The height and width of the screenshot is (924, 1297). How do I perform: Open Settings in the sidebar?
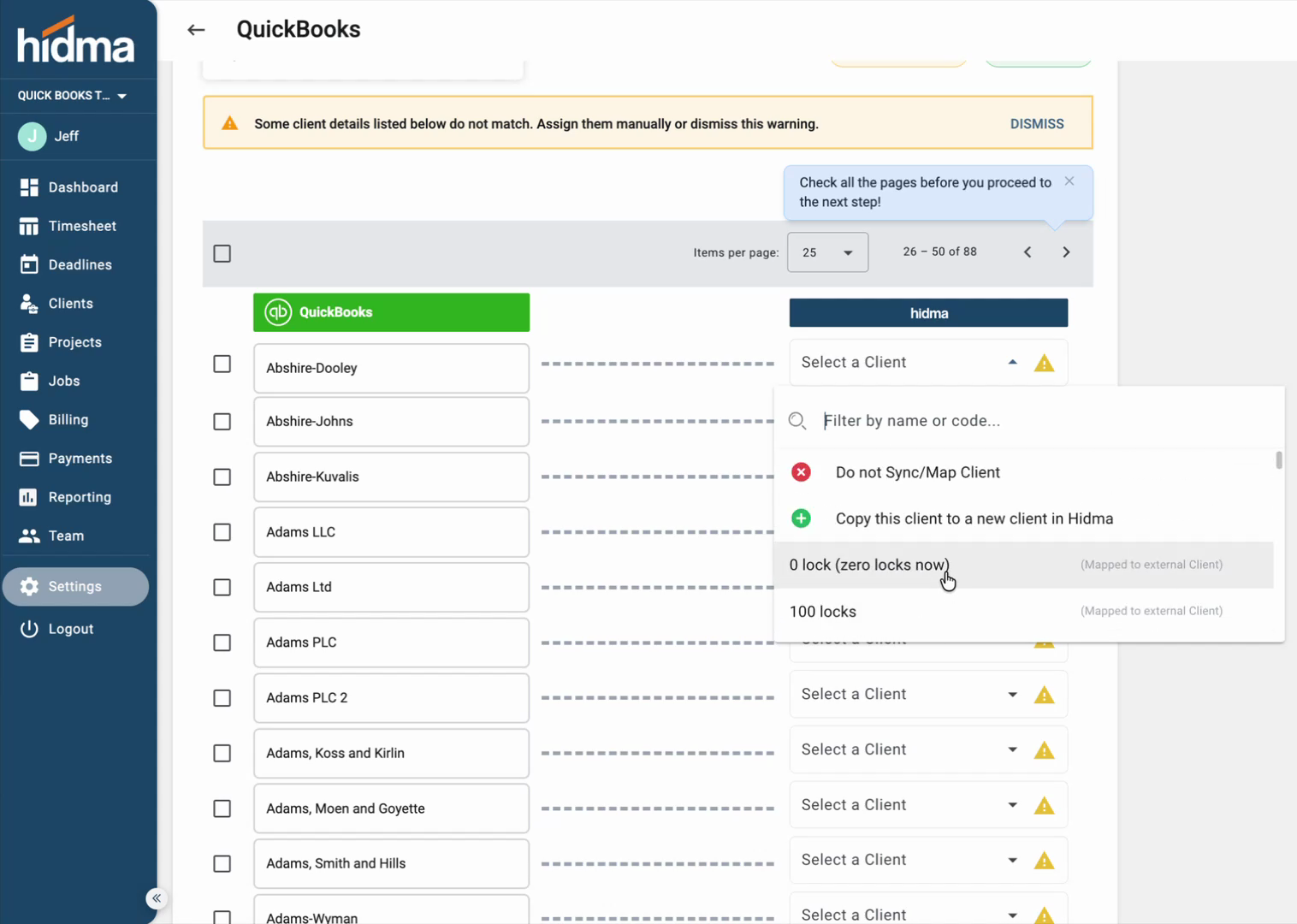click(75, 587)
